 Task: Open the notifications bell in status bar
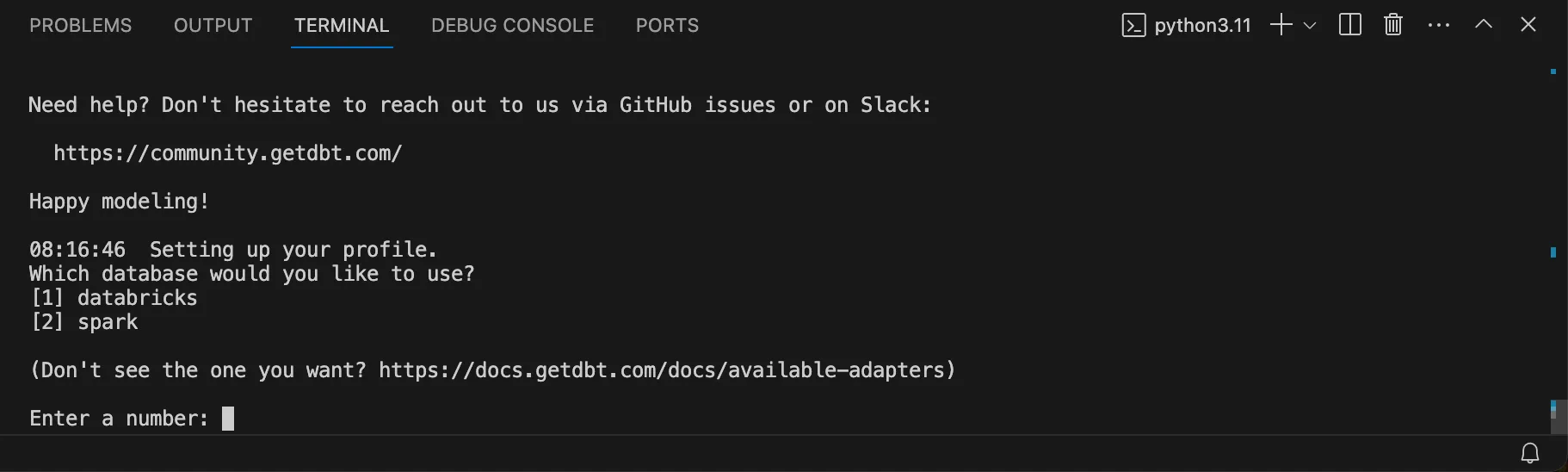pyautogui.click(x=1529, y=453)
